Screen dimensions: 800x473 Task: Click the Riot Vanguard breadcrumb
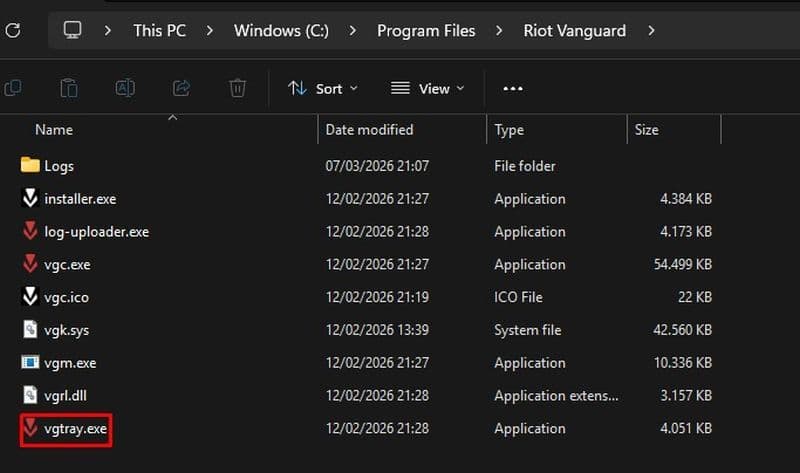point(574,31)
